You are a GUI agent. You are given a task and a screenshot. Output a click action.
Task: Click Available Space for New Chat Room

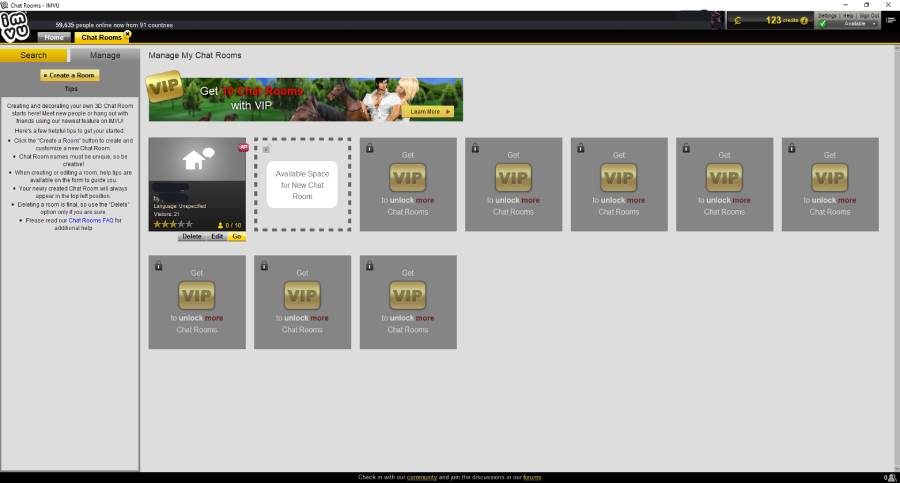(302, 184)
